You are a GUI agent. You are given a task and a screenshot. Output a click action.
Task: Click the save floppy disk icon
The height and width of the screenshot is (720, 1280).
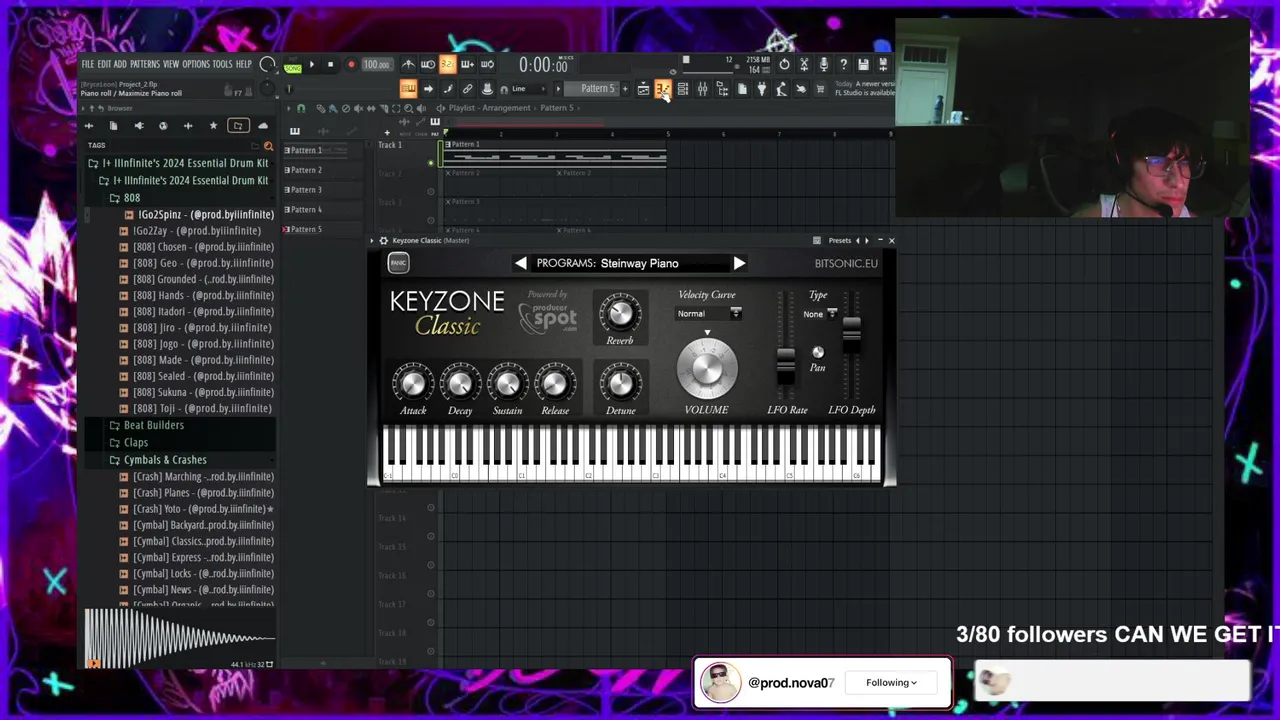(863, 65)
